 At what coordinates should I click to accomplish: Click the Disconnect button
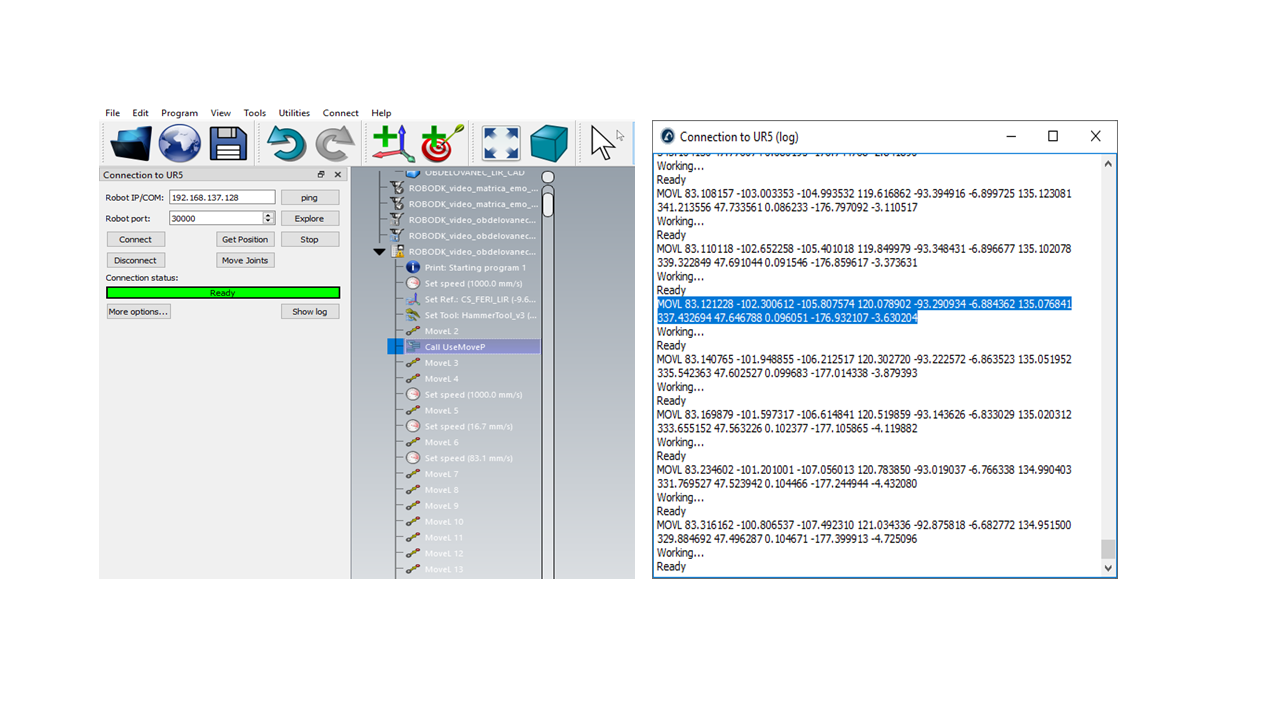coord(135,260)
